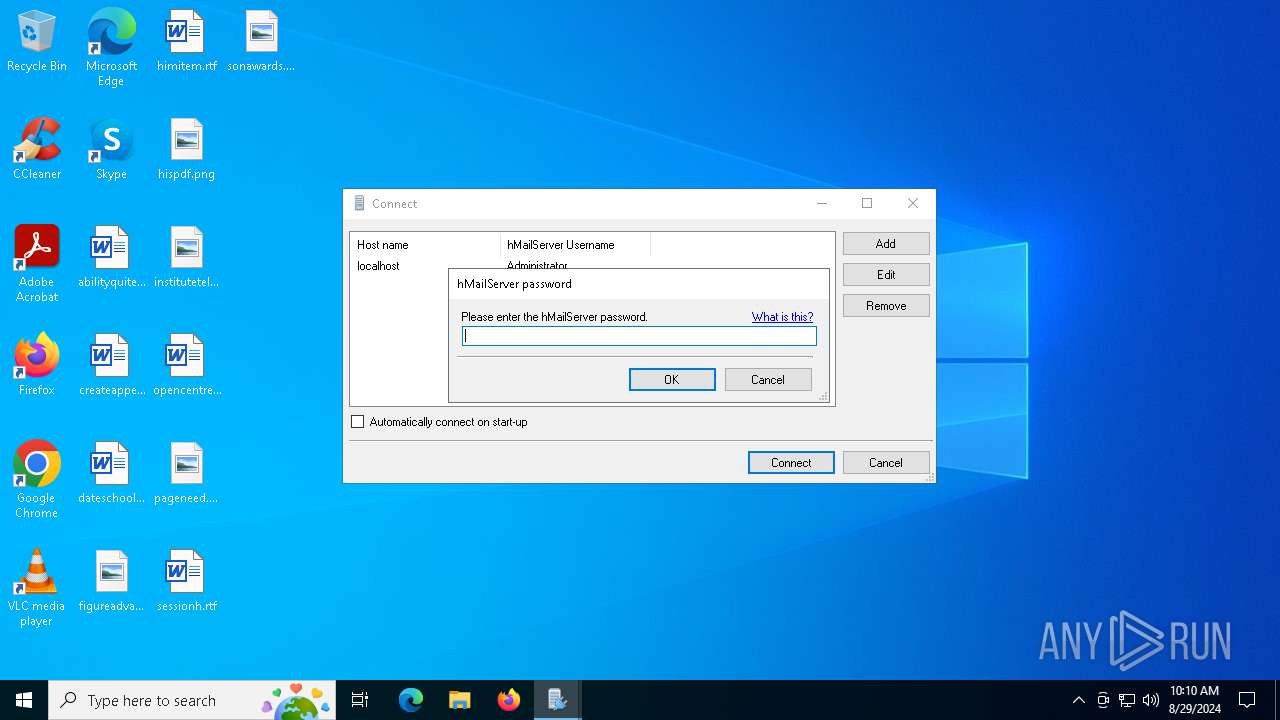Screen dimensions: 1280x720
Task: Select the figureadva image file on desktop
Action: pos(111,582)
